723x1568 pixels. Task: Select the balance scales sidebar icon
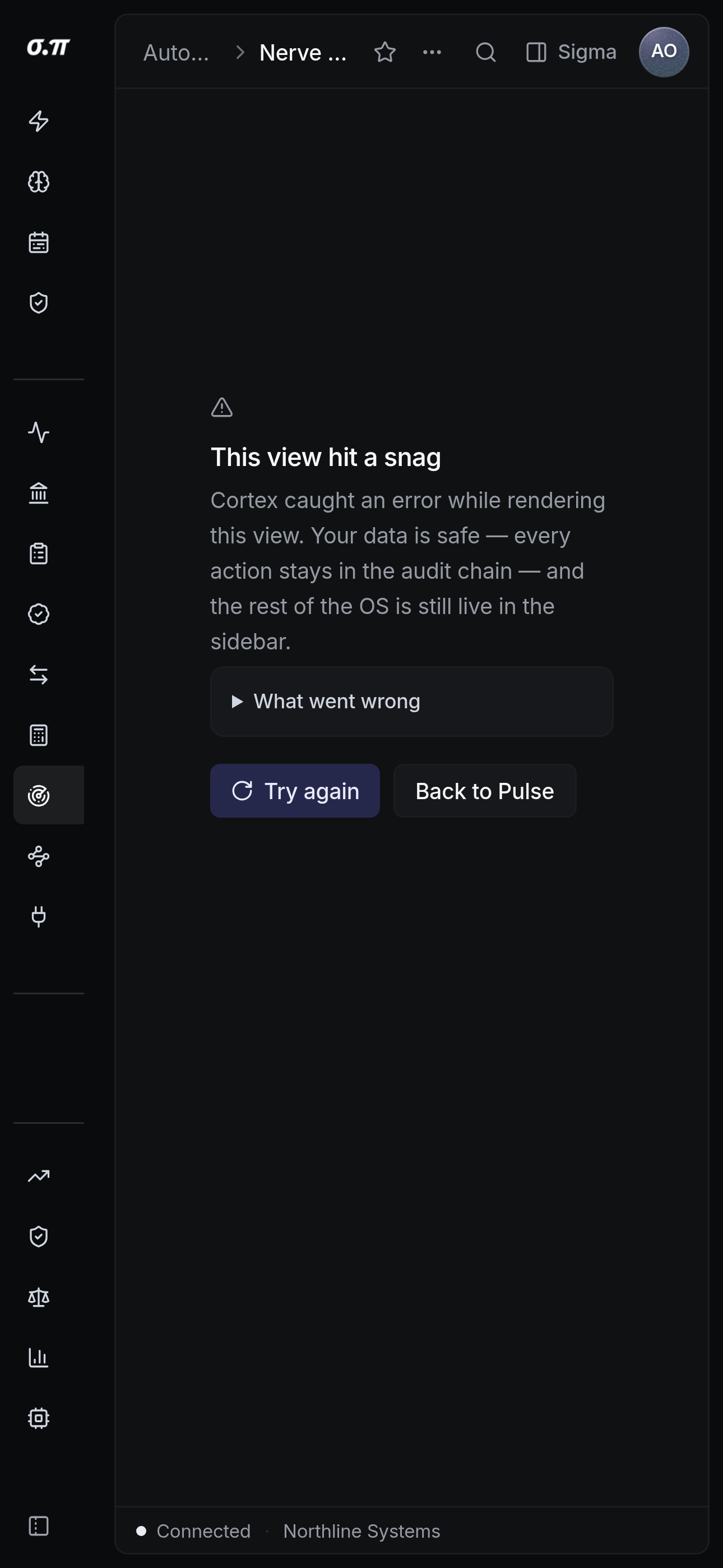[39, 1298]
